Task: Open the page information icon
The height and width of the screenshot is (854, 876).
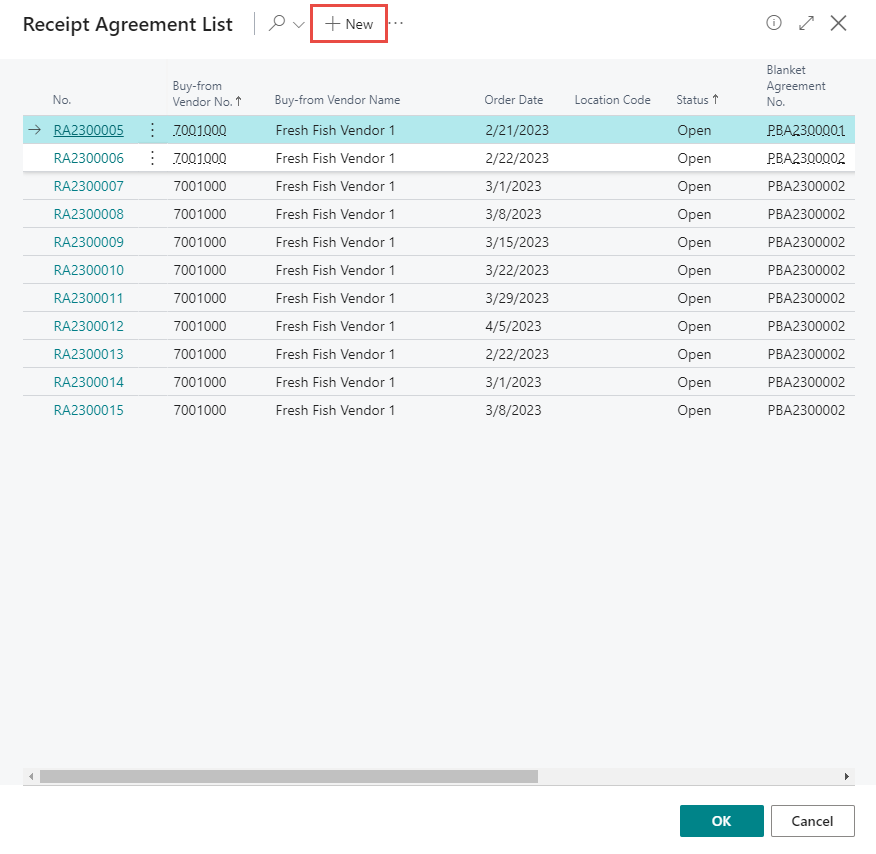Action: point(773,23)
